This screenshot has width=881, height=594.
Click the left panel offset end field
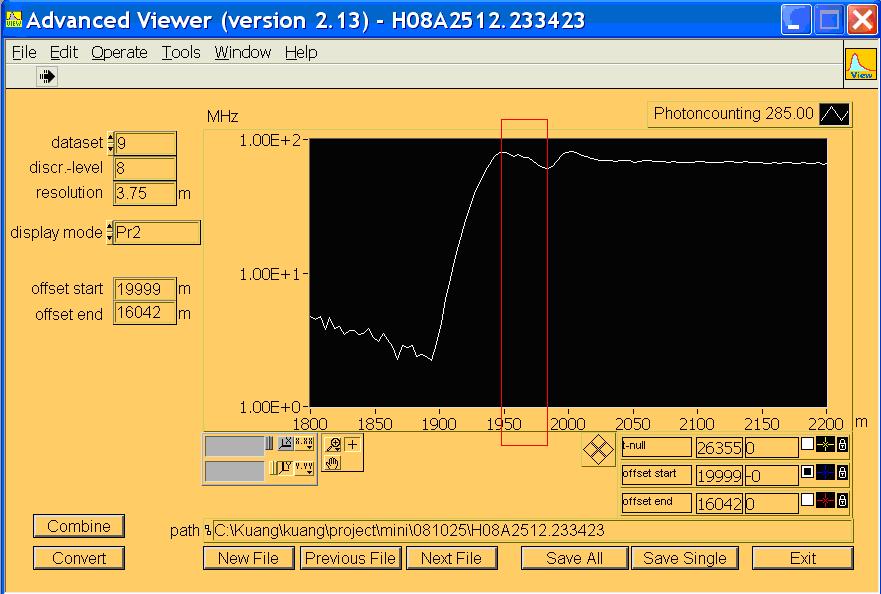coord(145,313)
